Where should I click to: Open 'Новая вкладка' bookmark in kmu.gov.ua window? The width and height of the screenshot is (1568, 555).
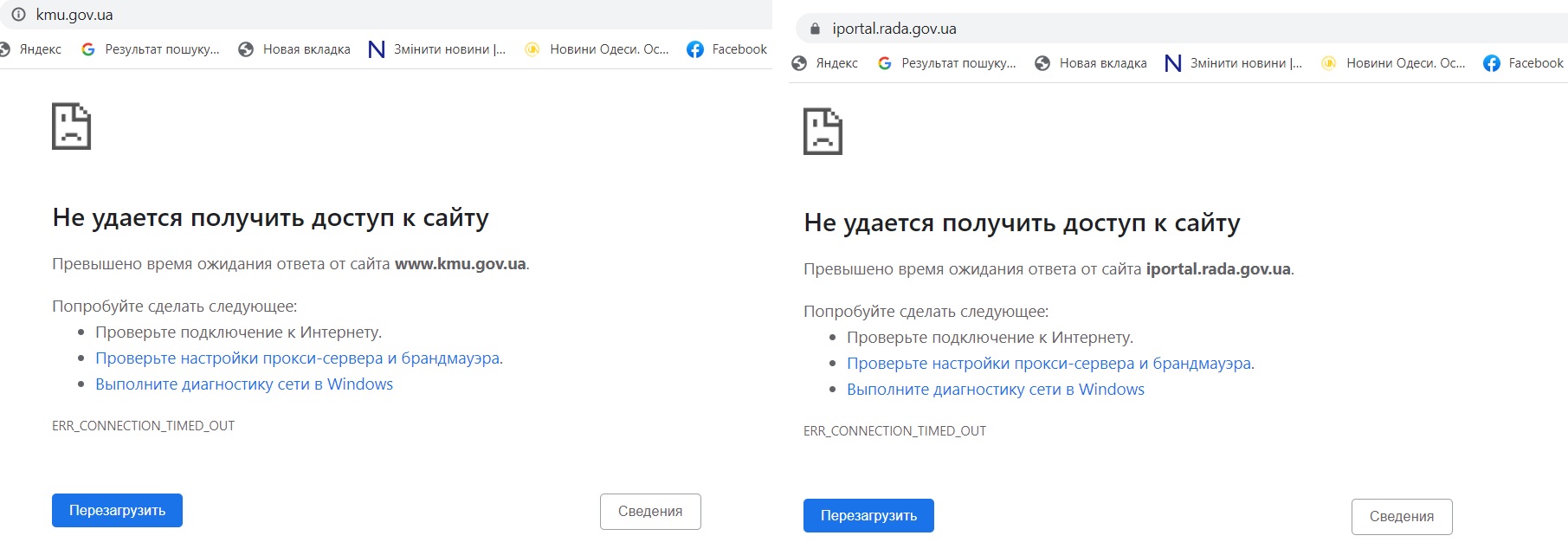coord(294,49)
